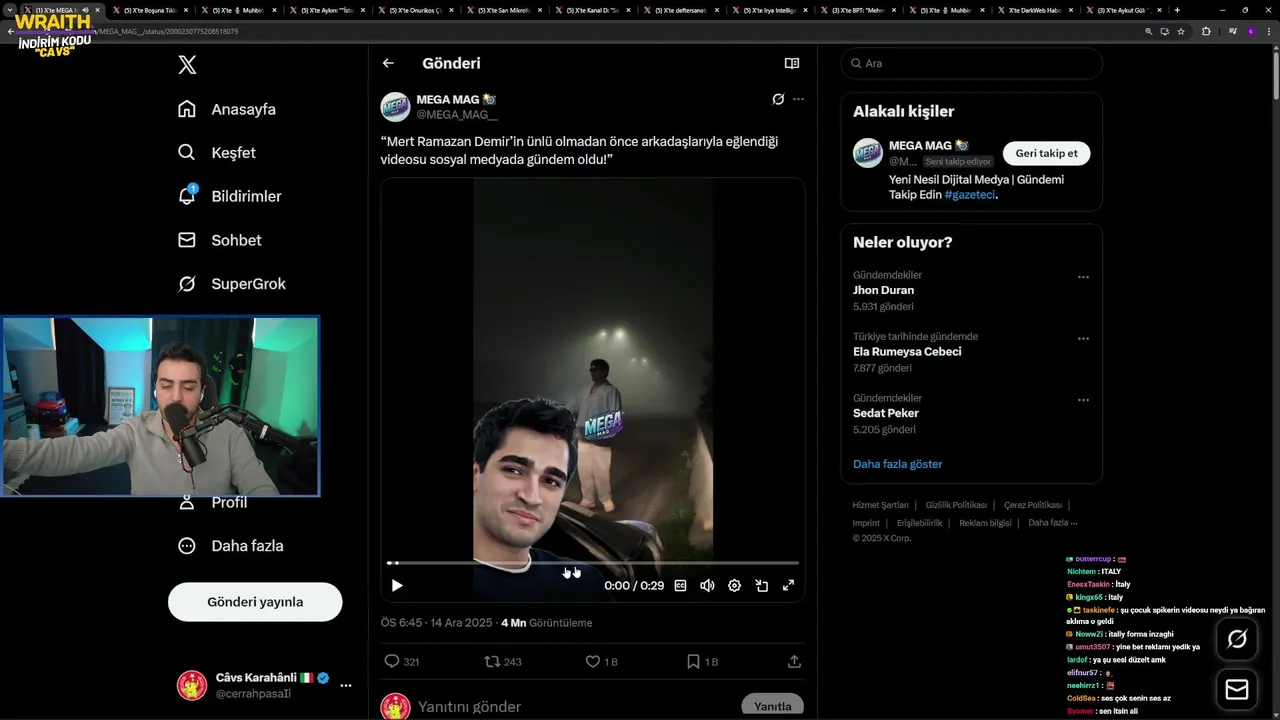Mute the video sound
This screenshot has width=1280, height=720.
(x=707, y=586)
